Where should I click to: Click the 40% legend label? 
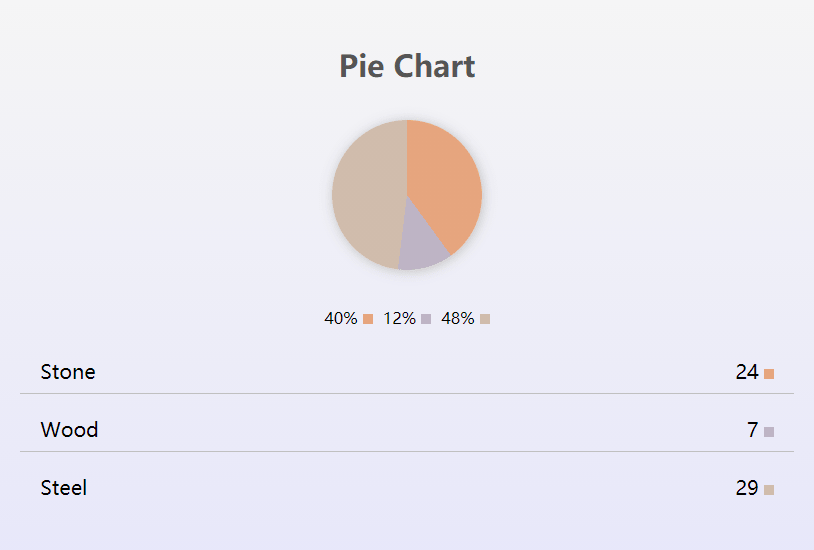(x=341, y=319)
